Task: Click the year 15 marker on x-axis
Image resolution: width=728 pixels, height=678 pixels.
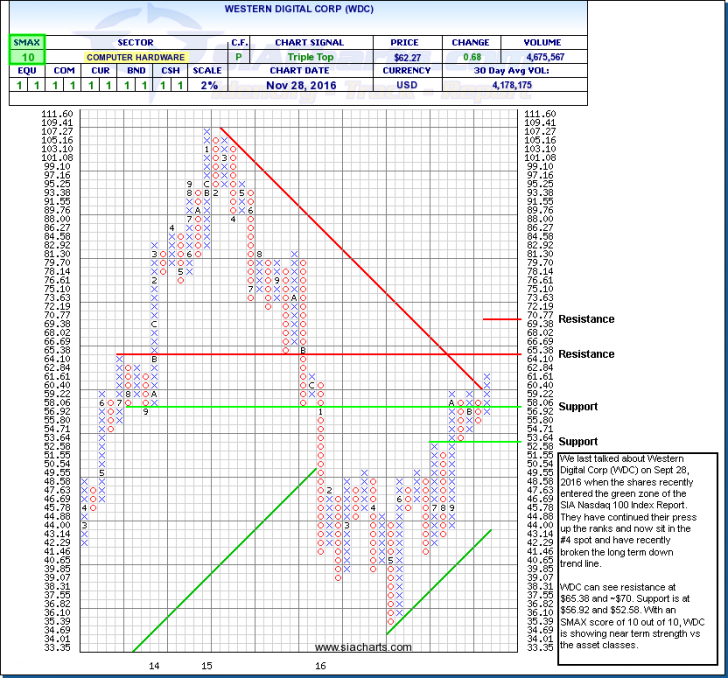Action: click(x=207, y=665)
